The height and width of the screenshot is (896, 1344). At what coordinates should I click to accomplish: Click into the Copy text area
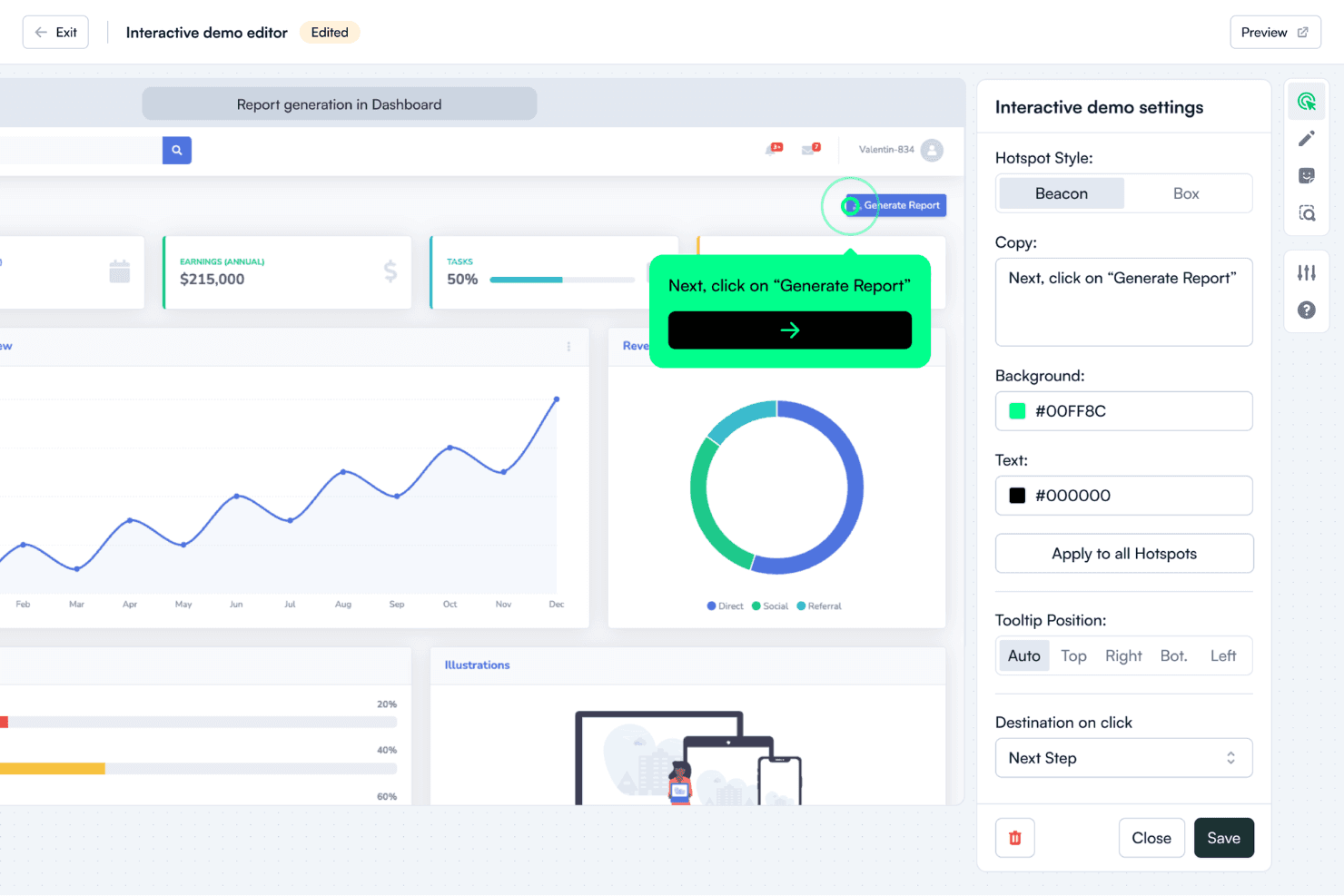[1124, 302]
